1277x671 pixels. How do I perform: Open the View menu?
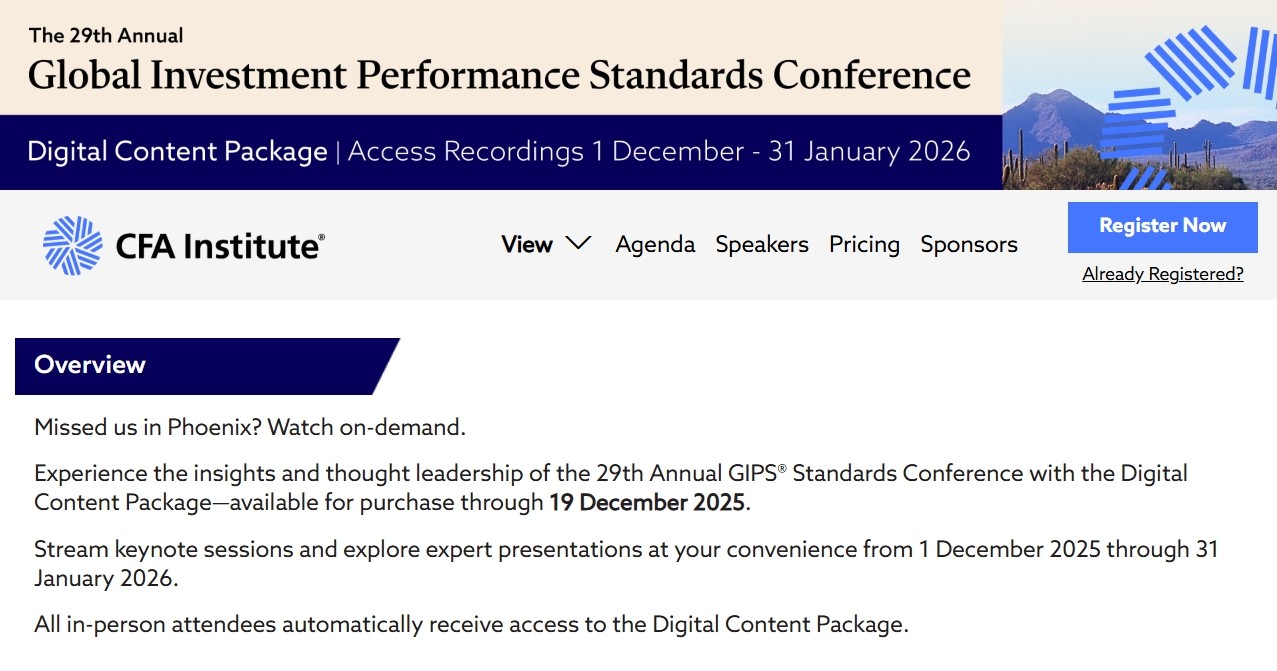pyautogui.click(x=527, y=244)
